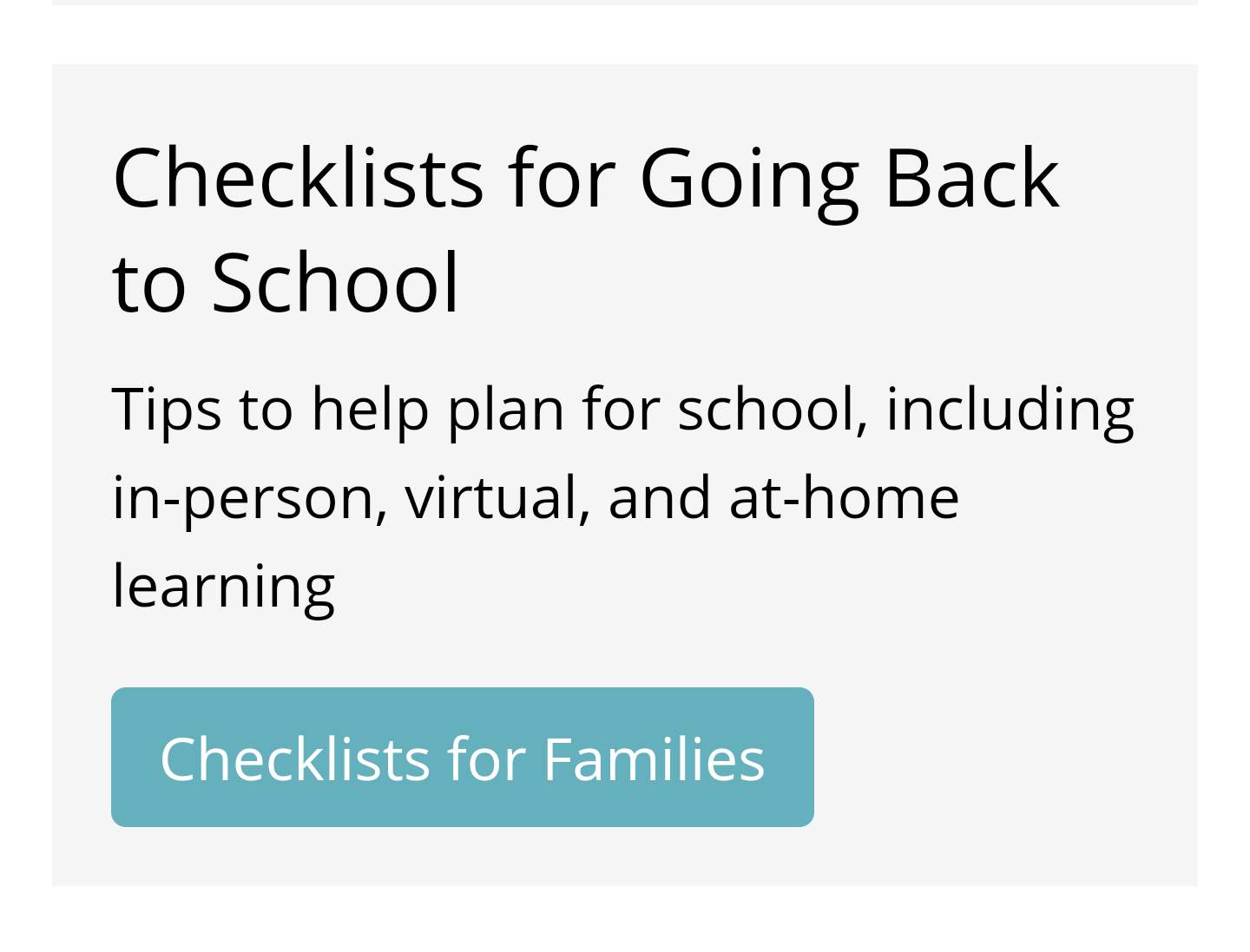Click the 'in-person, virtual, and at-home' text line
This screenshot has width=1250, height=952.
tap(536, 498)
